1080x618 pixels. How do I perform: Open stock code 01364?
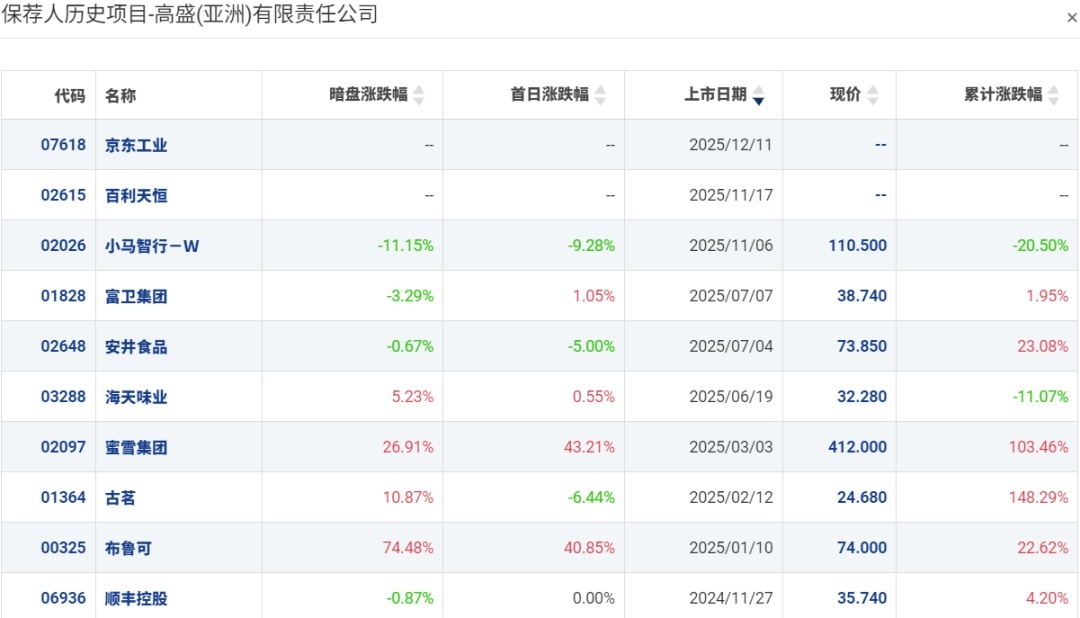63,497
